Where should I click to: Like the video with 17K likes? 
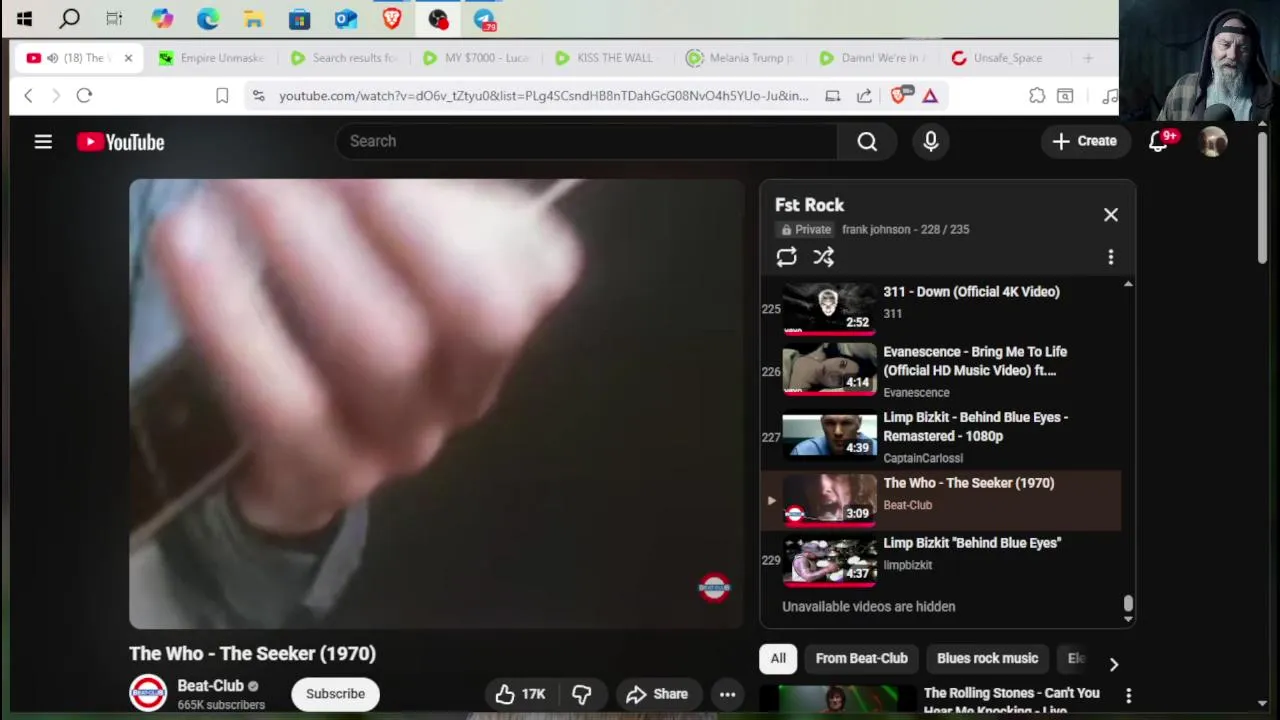coord(519,694)
